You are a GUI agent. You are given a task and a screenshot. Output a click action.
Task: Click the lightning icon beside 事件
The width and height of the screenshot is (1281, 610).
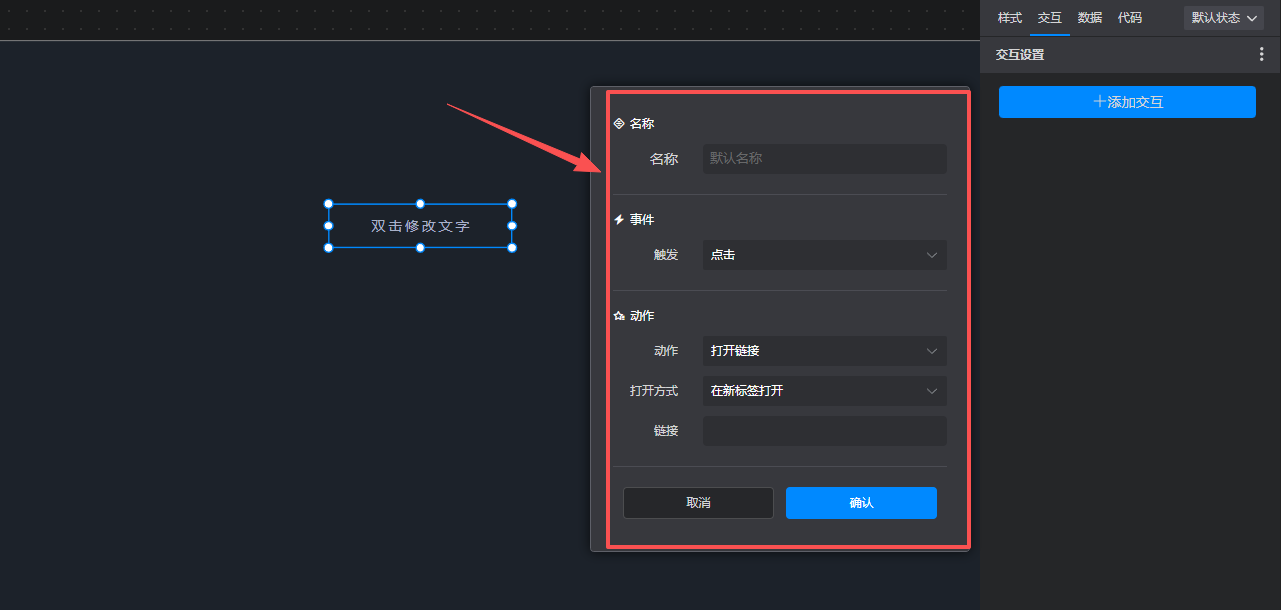pyautogui.click(x=619, y=220)
